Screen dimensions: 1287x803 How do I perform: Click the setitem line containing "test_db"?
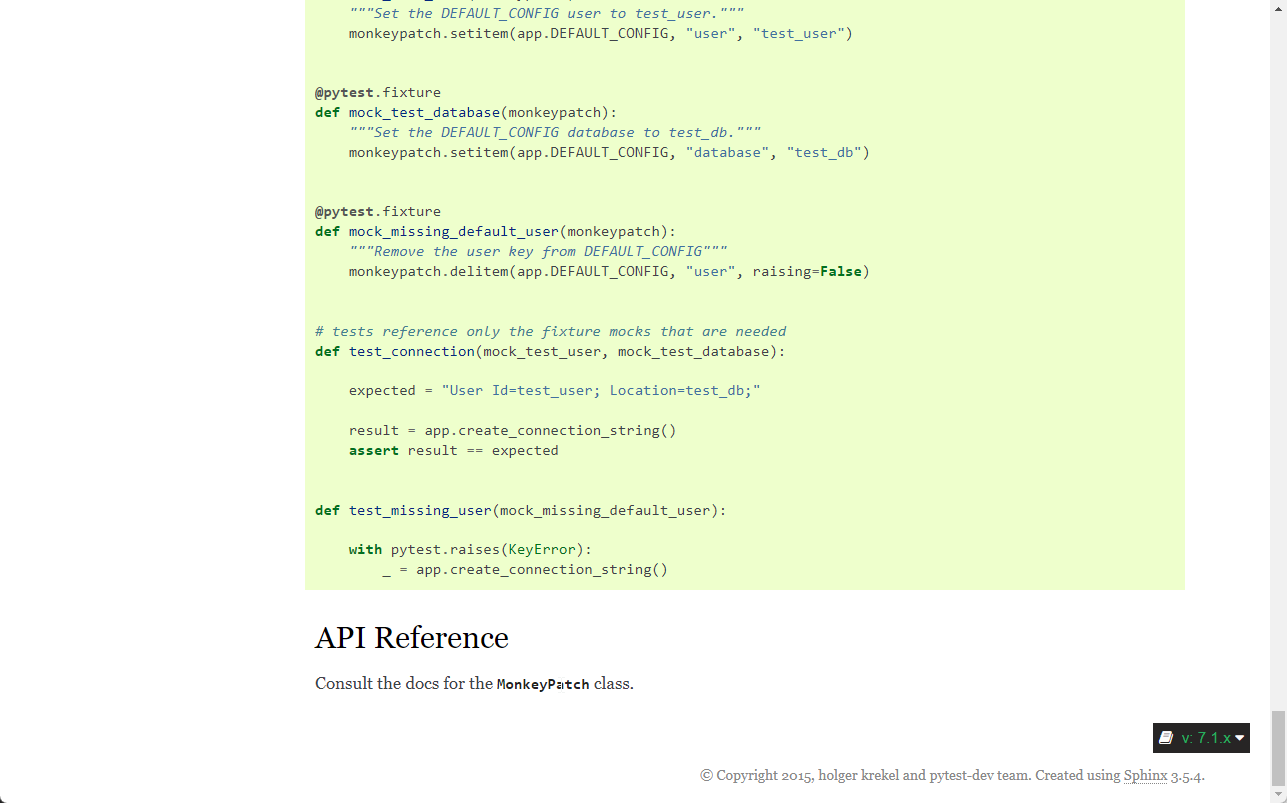[609, 152]
